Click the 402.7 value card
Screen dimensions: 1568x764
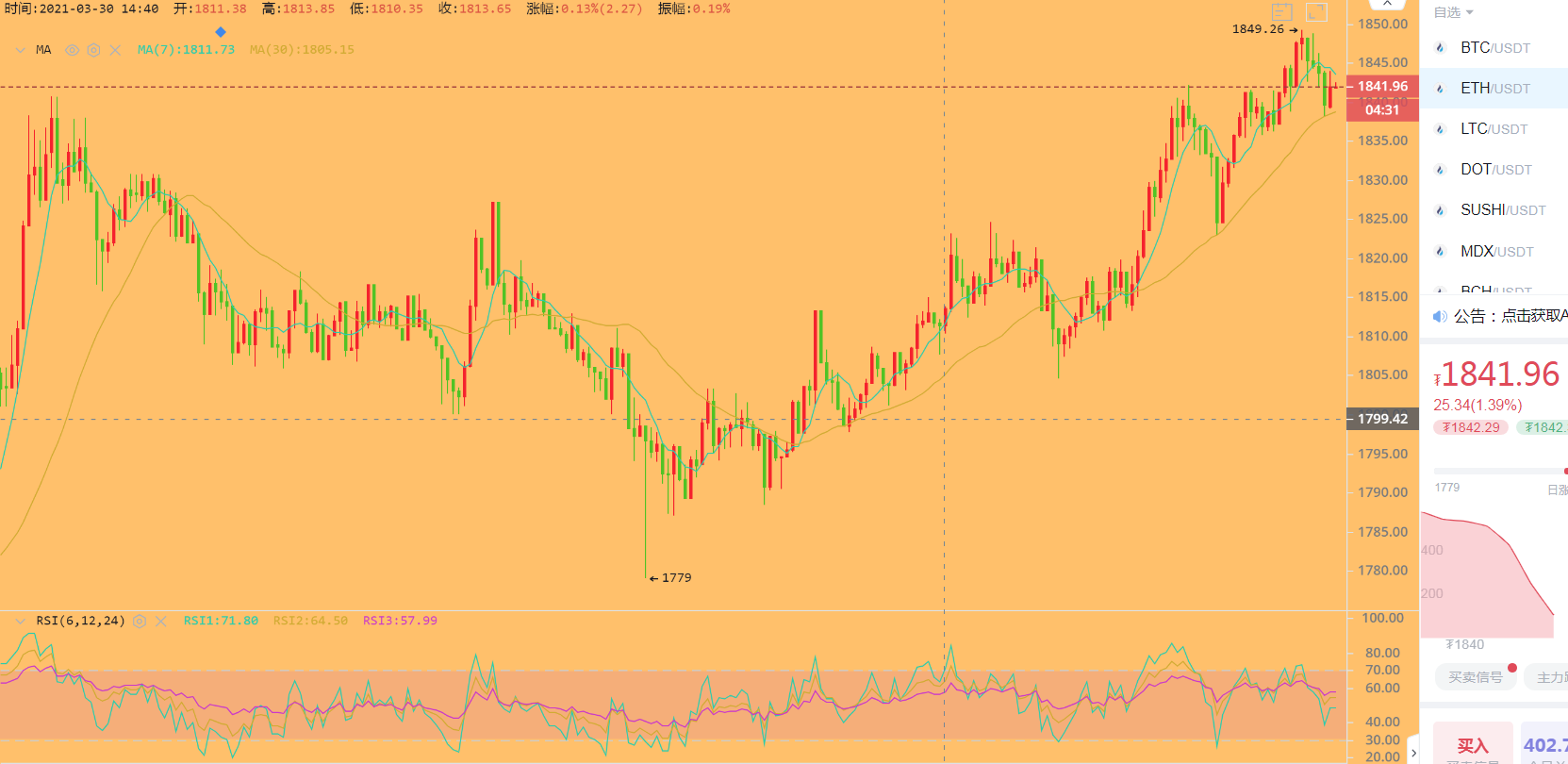click(1544, 743)
